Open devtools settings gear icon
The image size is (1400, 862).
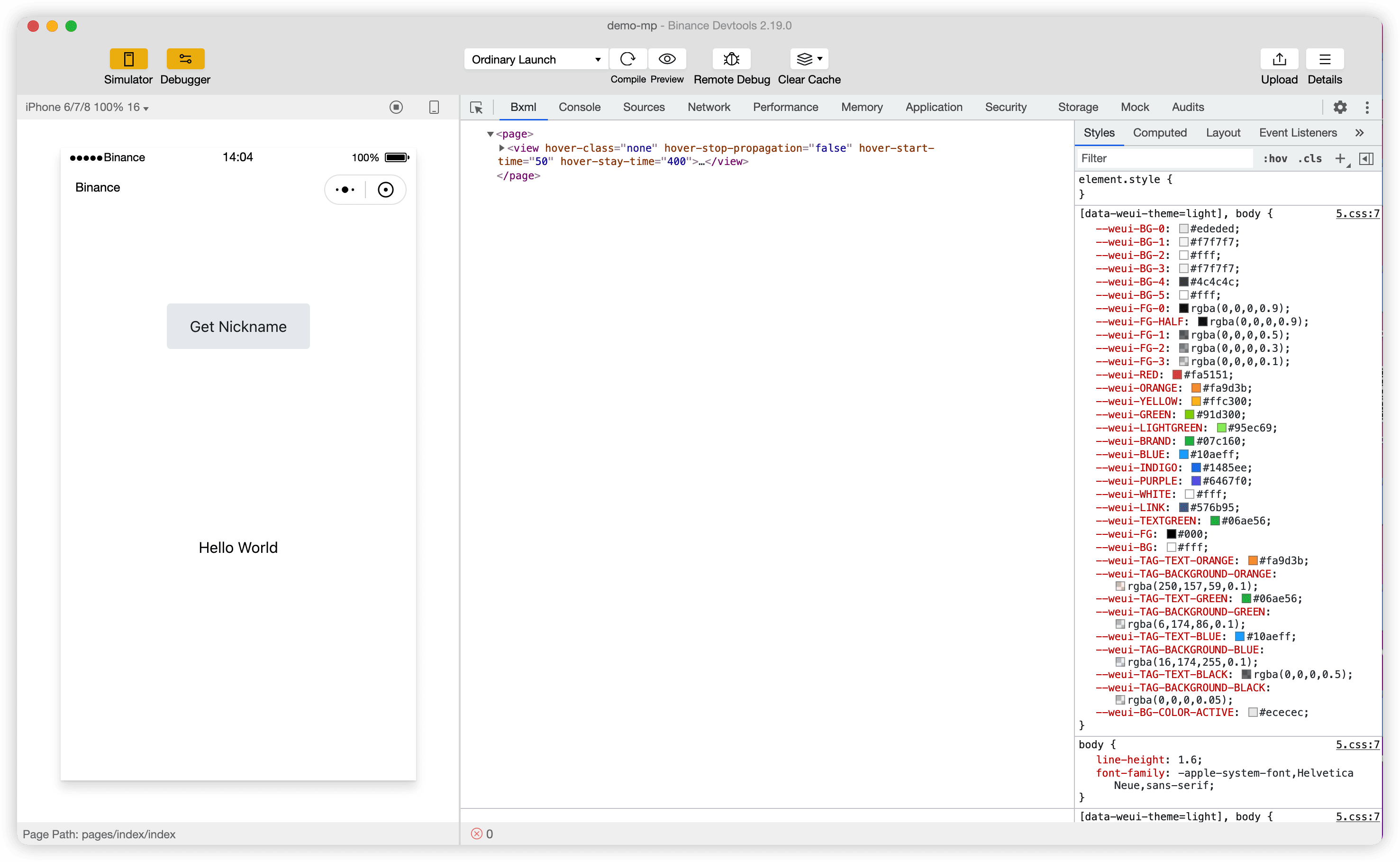click(x=1340, y=107)
